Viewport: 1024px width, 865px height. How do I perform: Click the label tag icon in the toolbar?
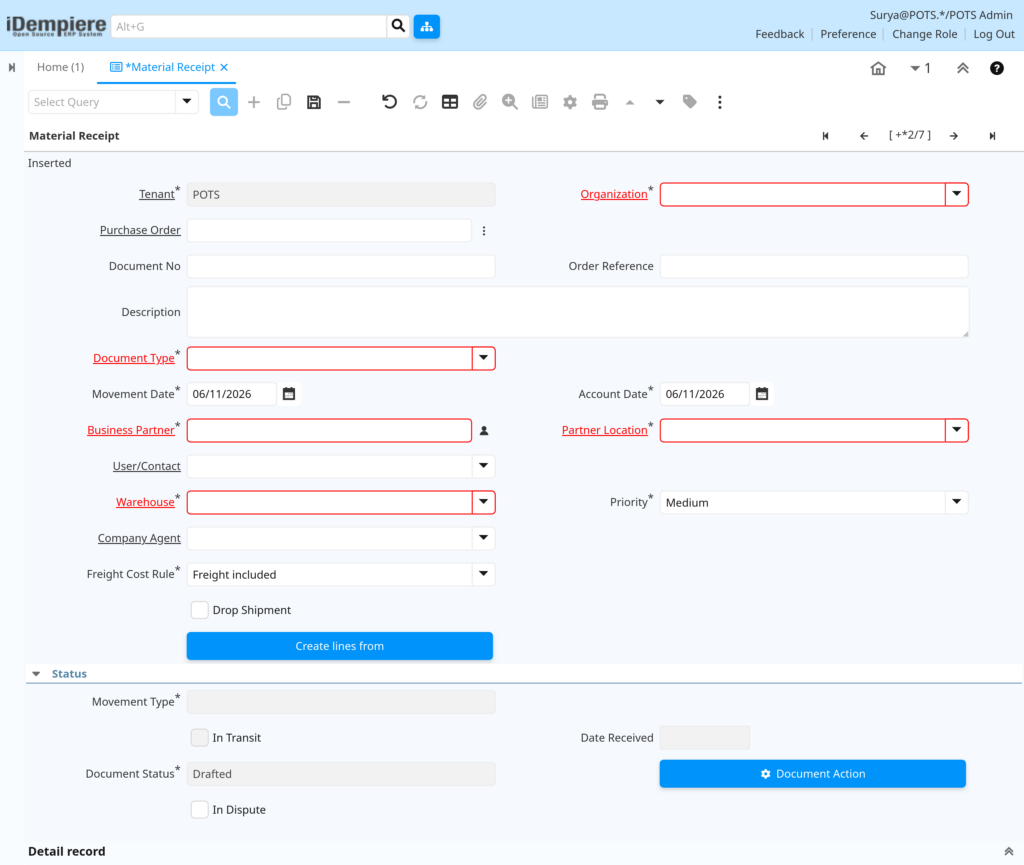tap(690, 102)
